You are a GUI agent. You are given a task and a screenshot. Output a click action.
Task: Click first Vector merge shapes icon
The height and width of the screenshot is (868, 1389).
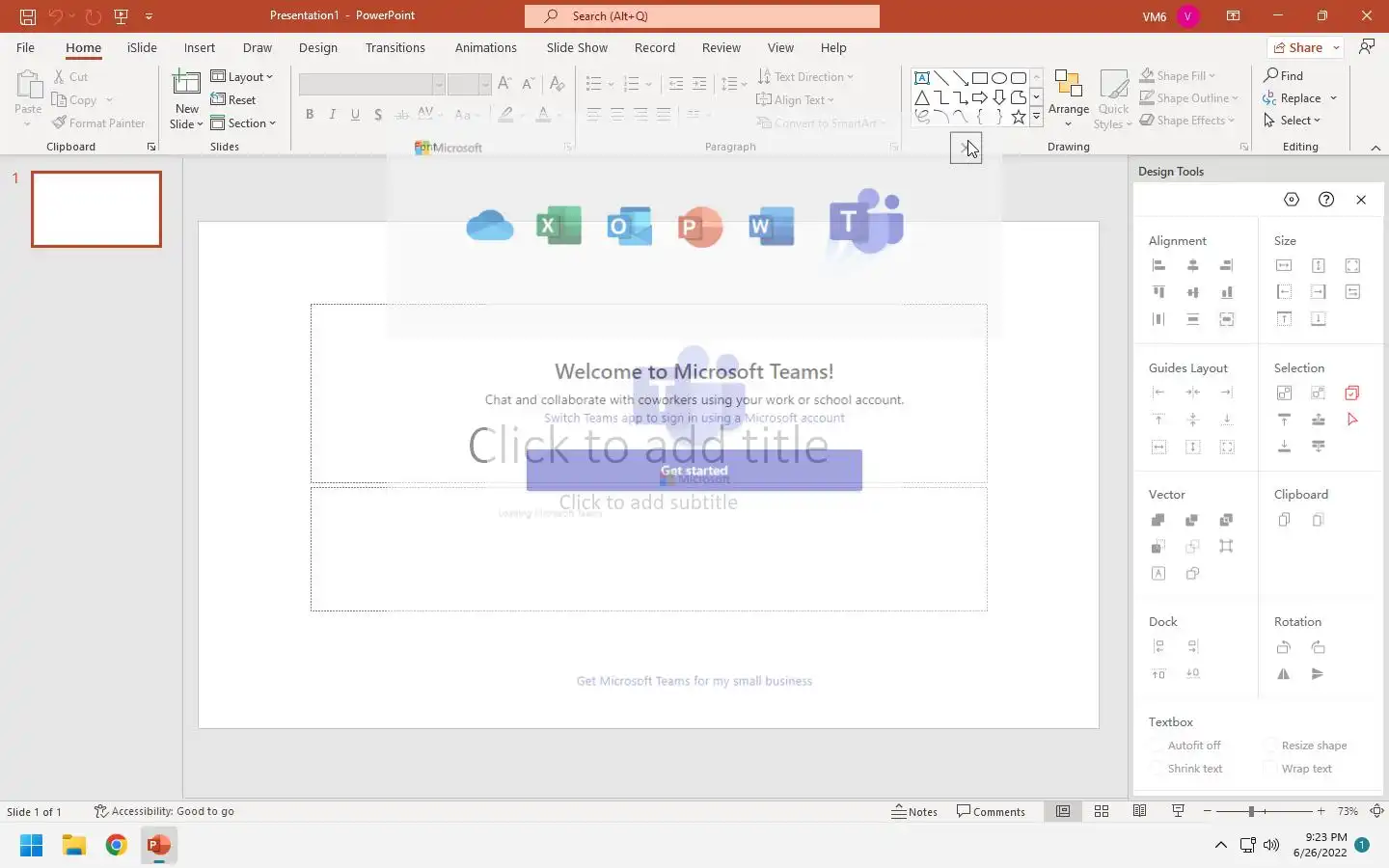tap(1158, 520)
